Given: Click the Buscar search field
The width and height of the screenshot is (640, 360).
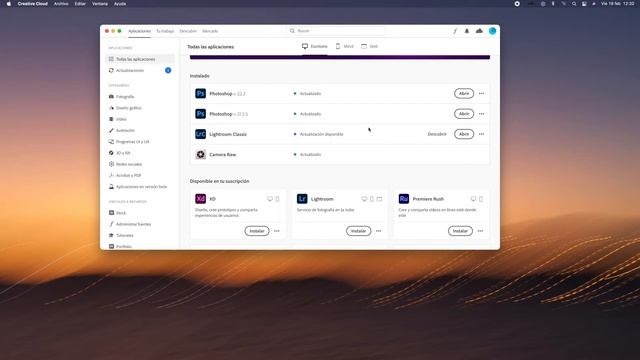Looking at the screenshot, I should [337, 31].
